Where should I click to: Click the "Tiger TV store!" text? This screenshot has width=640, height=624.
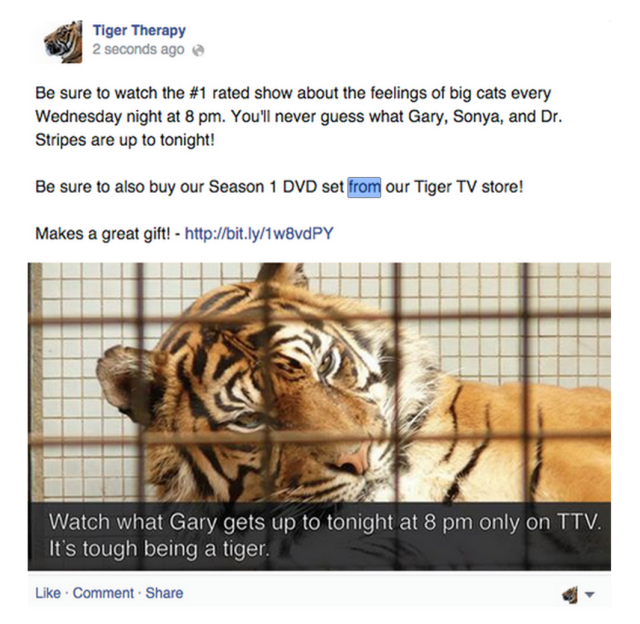tap(469, 187)
